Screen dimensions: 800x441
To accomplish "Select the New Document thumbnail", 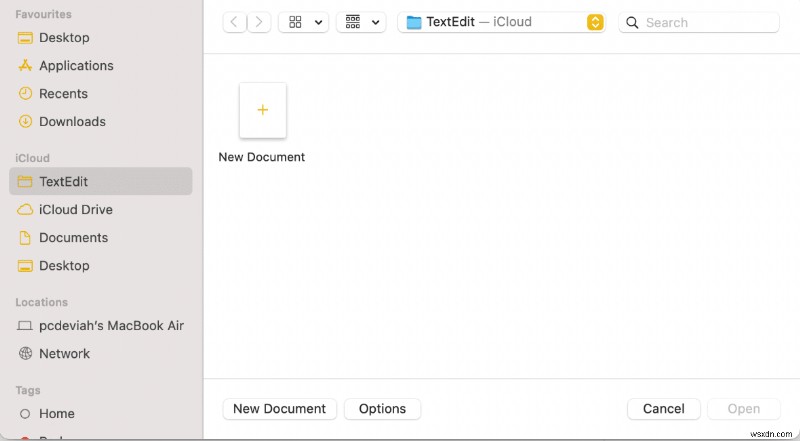I will tap(262, 111).
